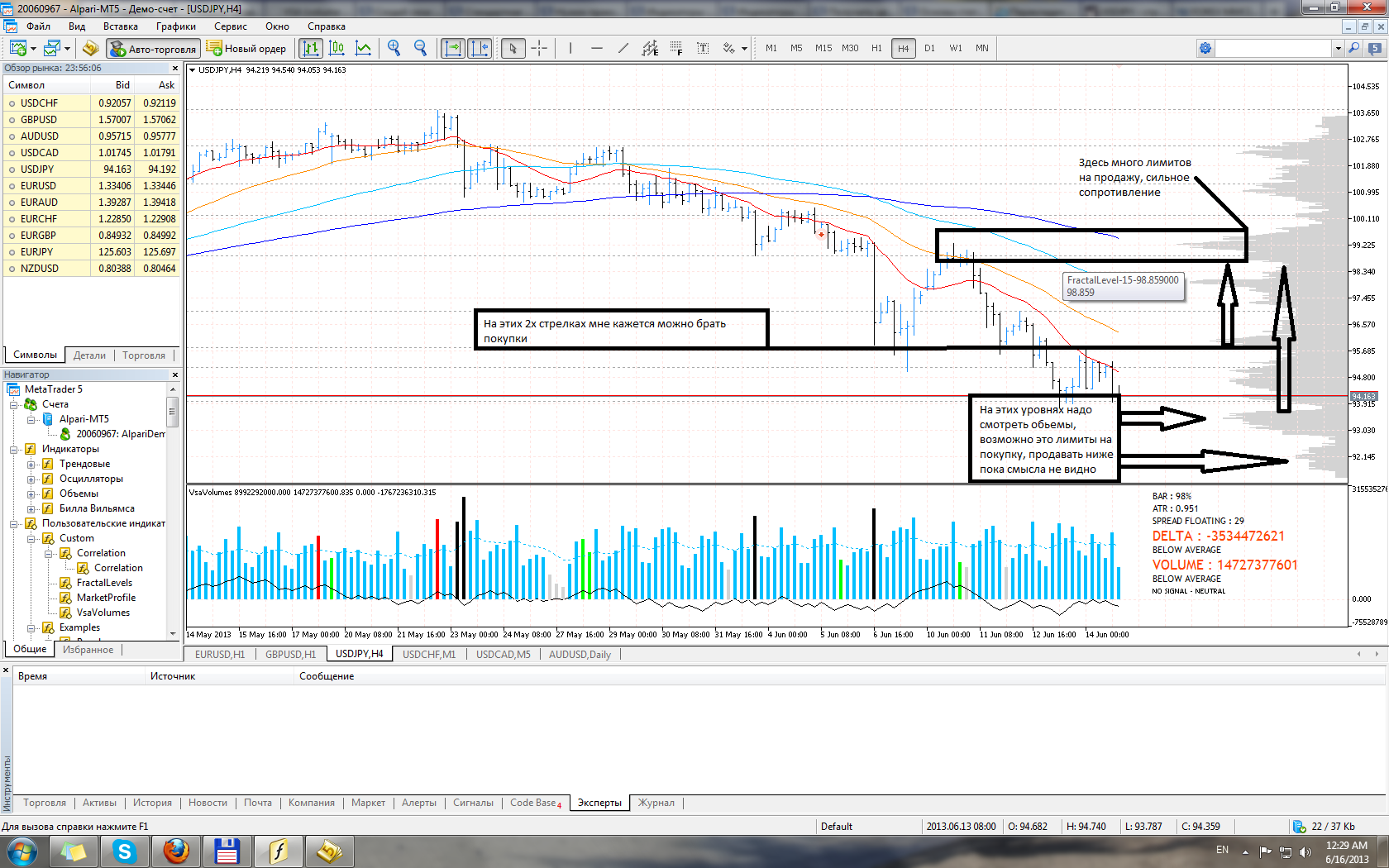Image resolution: width=1389 pixels, height=868 pixels.
Task: Expand the Билла Вильямса node
Action: point(31,508)
